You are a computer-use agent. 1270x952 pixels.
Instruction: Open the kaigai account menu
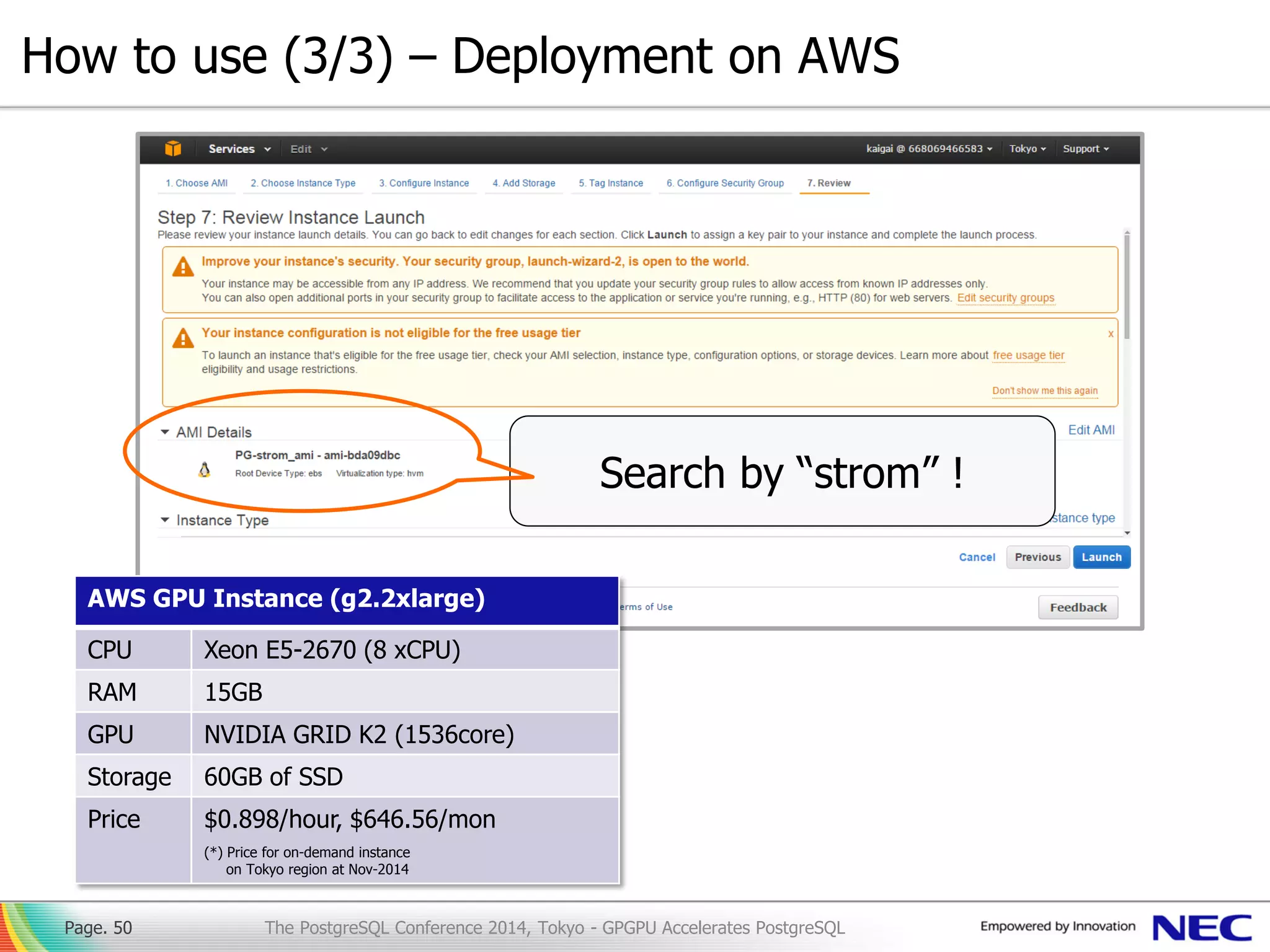pos(928,149)
